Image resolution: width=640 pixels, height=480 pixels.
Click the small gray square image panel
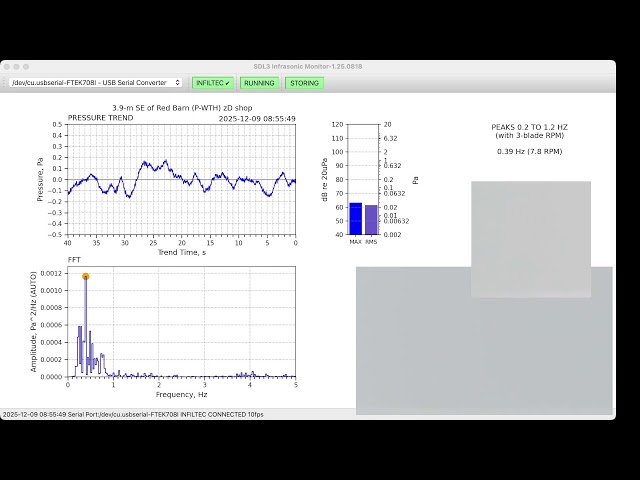point(530,225)
